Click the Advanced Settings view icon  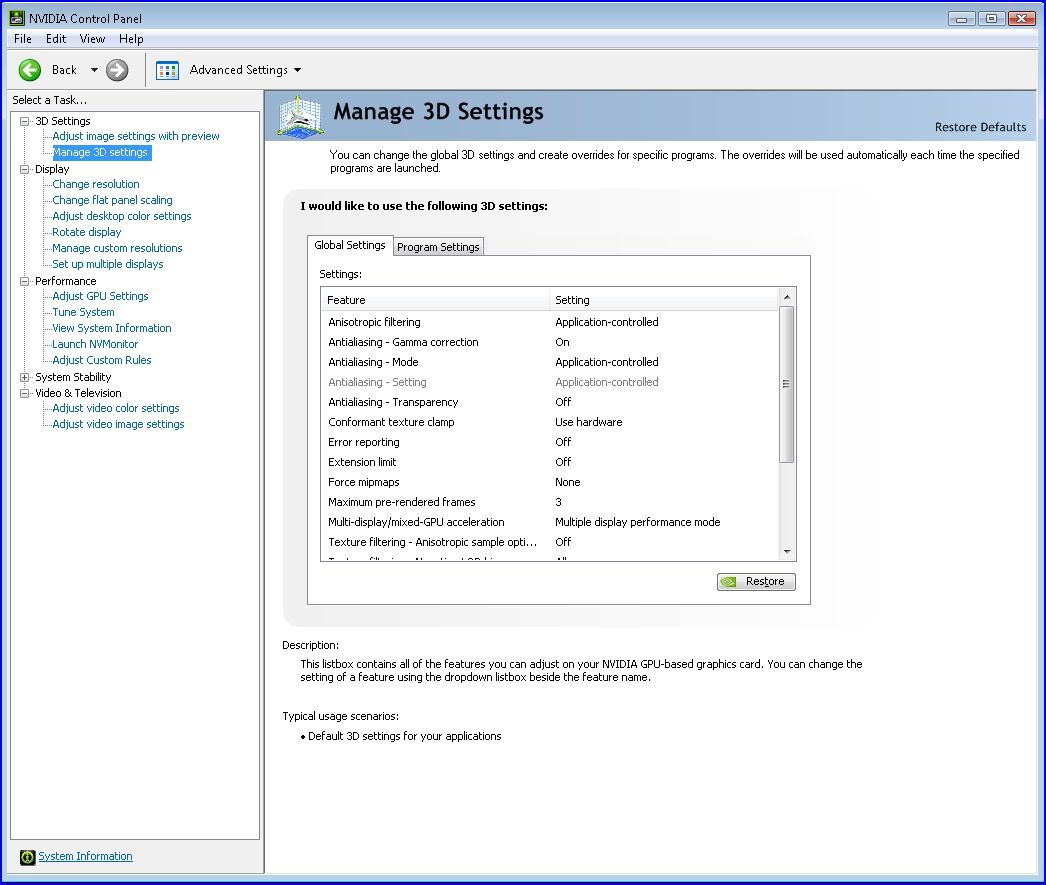pyautogui.click(x=167, y=70)
